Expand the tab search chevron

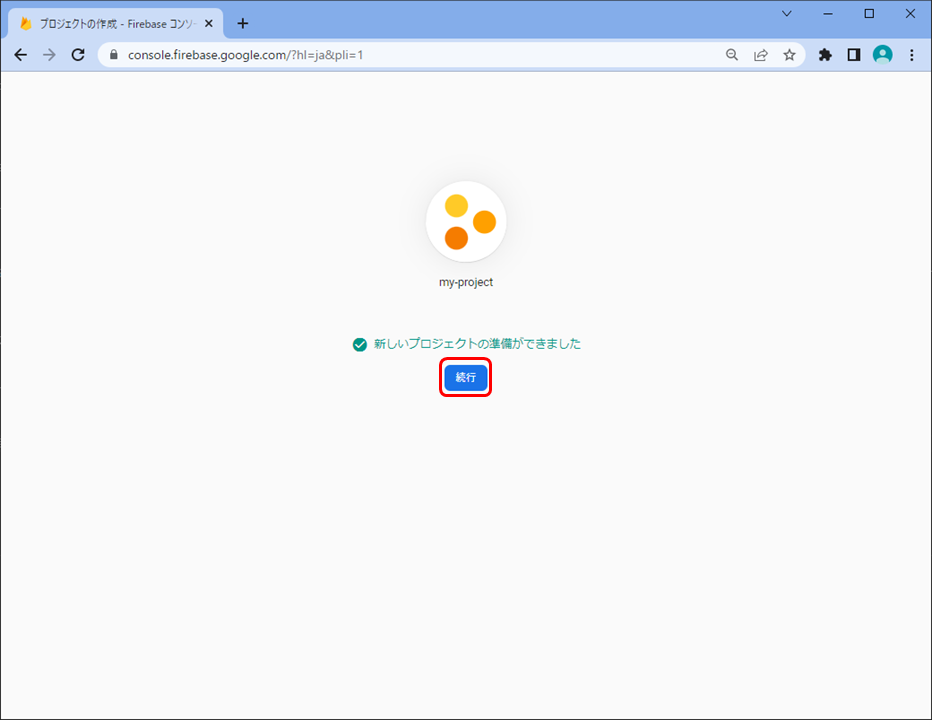click(x=786, y=14)
